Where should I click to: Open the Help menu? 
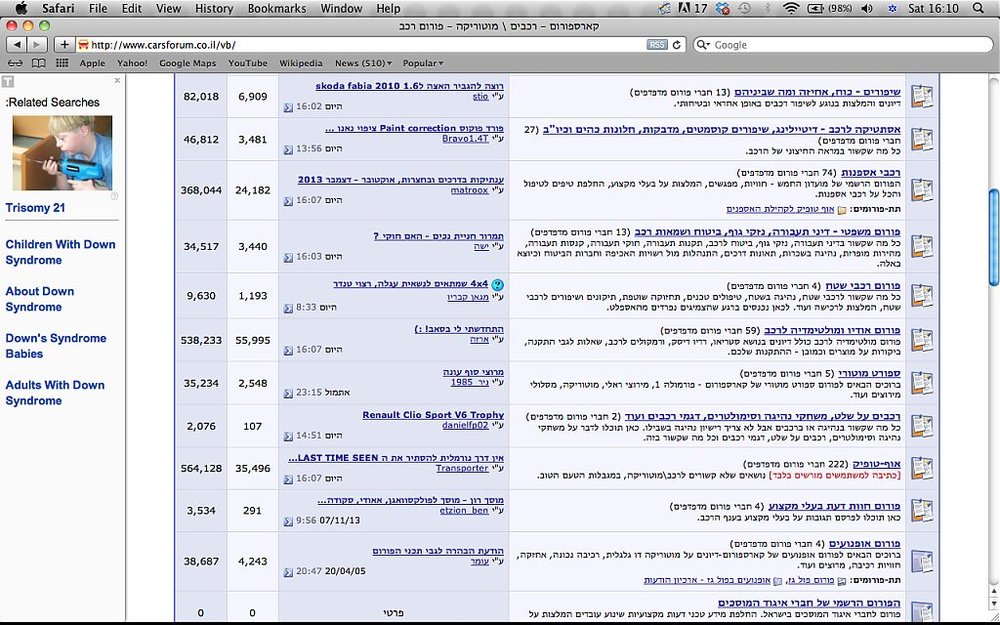click(388, 8)
